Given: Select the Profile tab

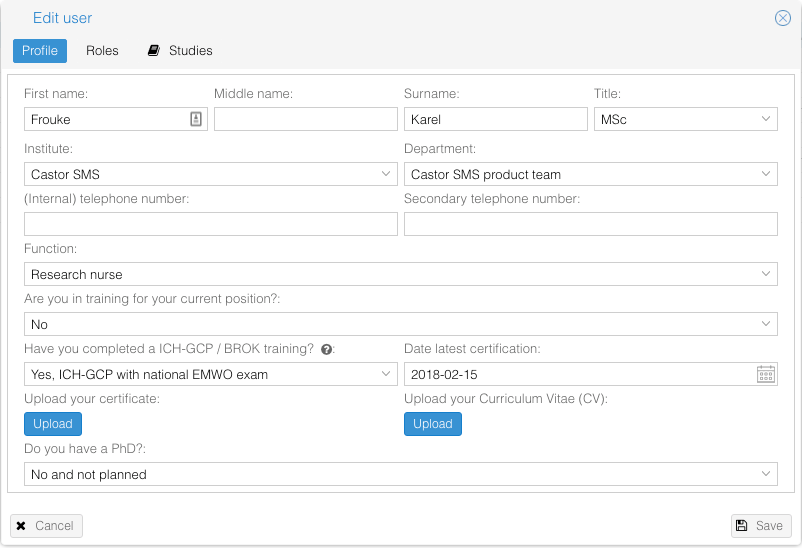Looking at the screenshot, I should (40, 51).
